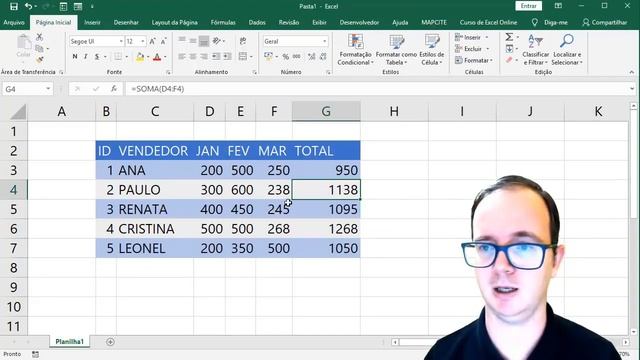Open the Formatação Condicional dropdown
The height and width of the screenshot is (360, 640).
click(355, 50)
